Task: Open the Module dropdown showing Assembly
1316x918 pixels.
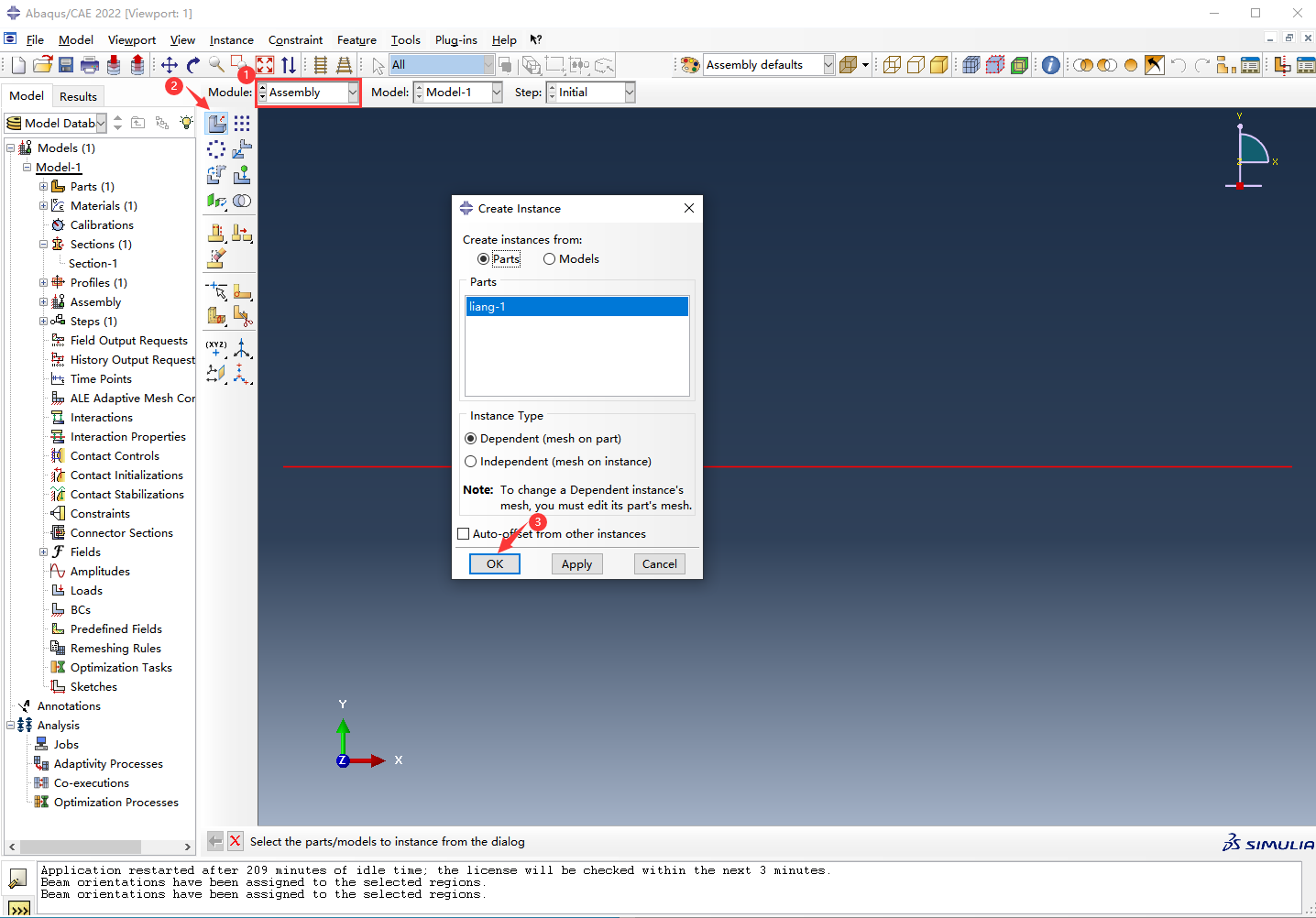Action: 308,93
